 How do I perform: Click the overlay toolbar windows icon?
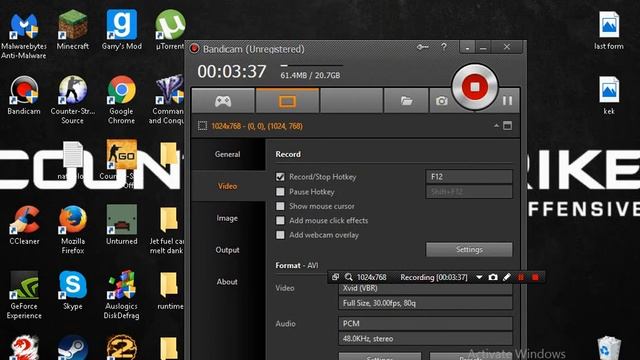point(335,277)
